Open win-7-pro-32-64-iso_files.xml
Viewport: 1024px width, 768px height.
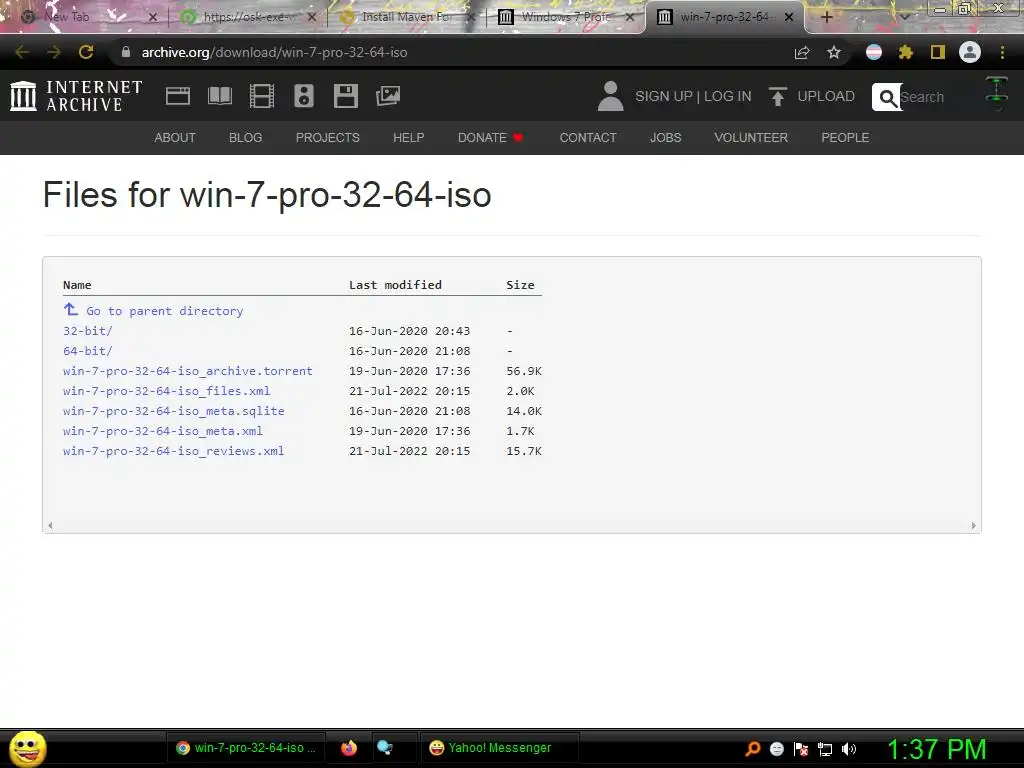click(167, 391)
